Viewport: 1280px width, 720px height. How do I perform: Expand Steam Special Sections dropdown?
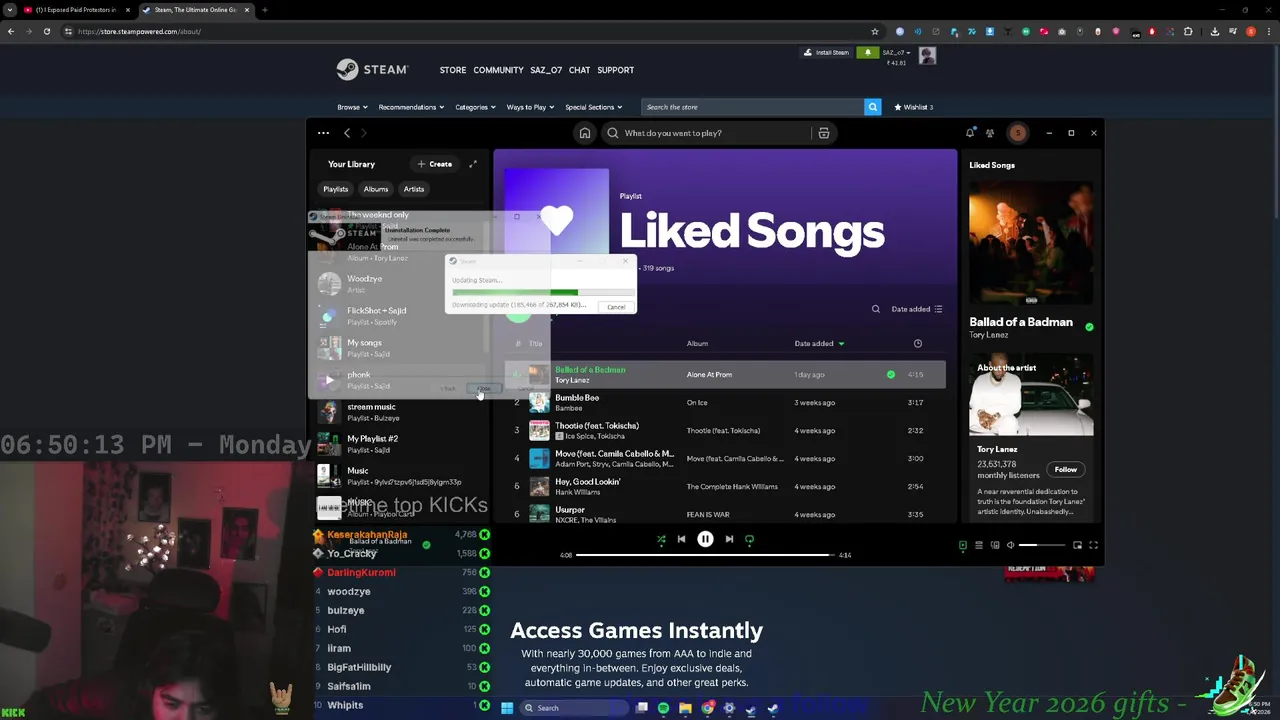(593, 107)
